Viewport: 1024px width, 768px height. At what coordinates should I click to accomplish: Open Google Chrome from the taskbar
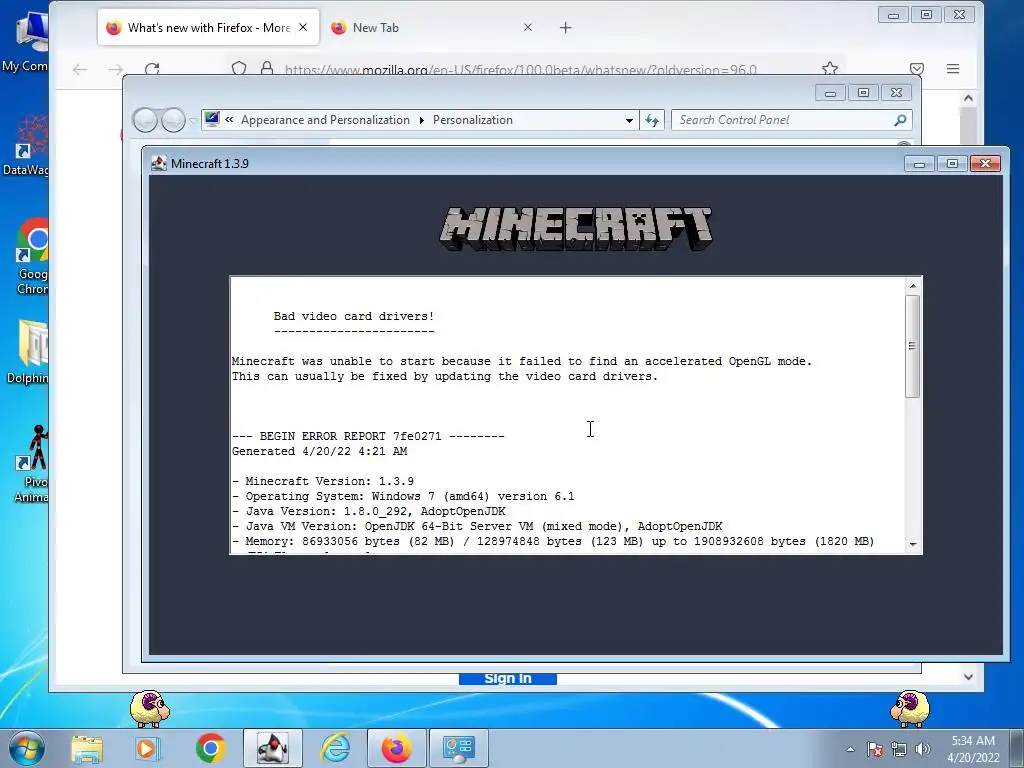(x=210, y=748)
